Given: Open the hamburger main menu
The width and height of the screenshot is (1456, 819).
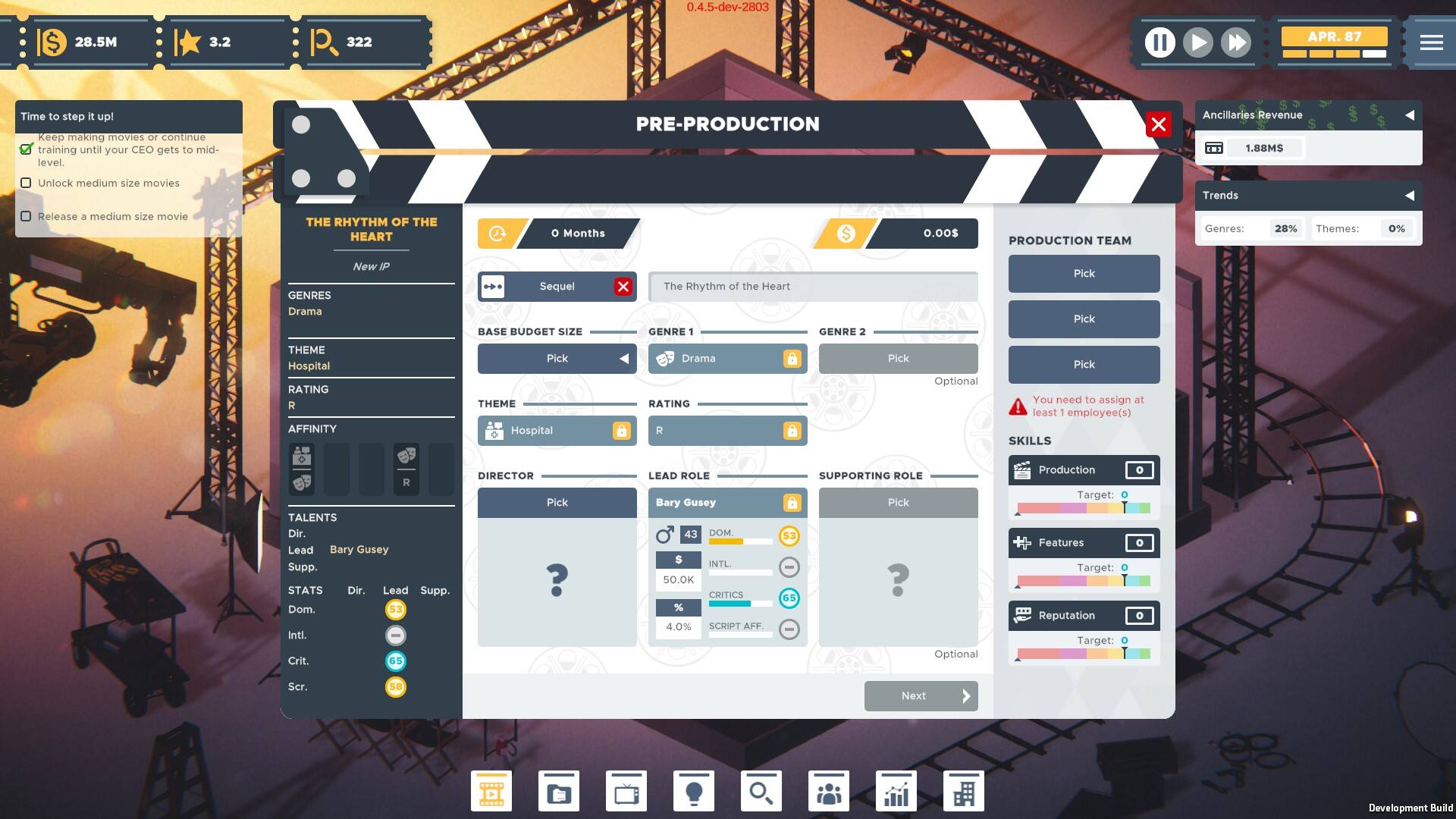Looking at the screenshot, I should click(x=1432, y=42).
